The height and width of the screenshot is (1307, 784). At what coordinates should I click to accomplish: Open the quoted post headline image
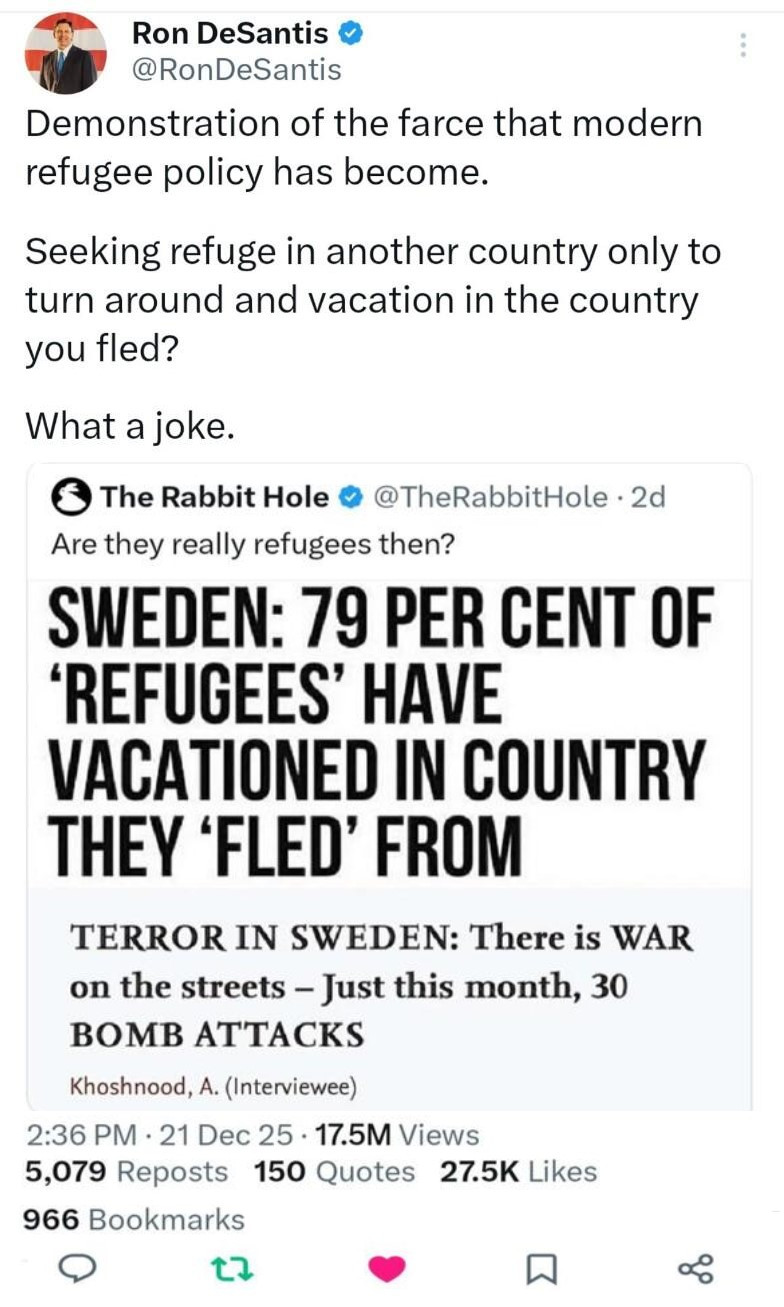(x=390, y=730)
